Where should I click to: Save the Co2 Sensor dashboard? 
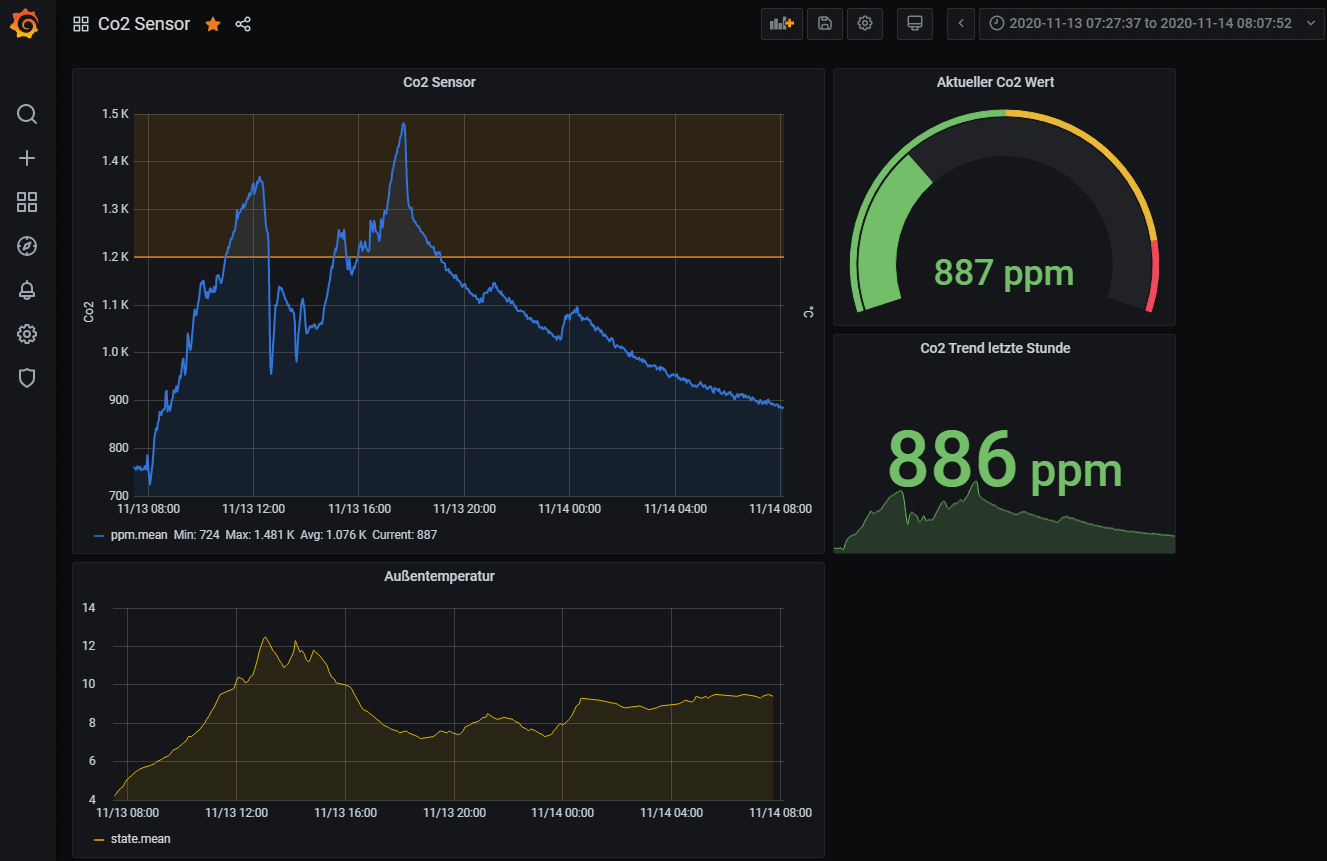coord(824,23)
